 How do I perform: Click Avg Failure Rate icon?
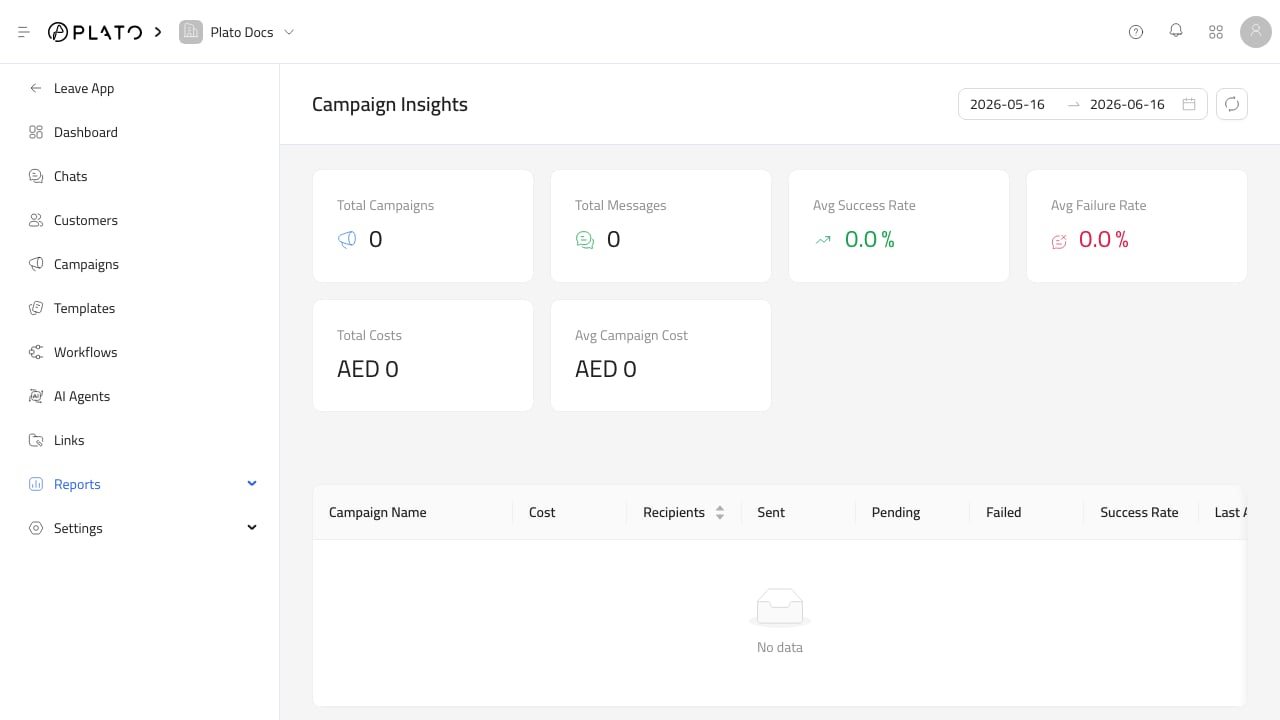pyautogui.click(x=1059, y=241)
